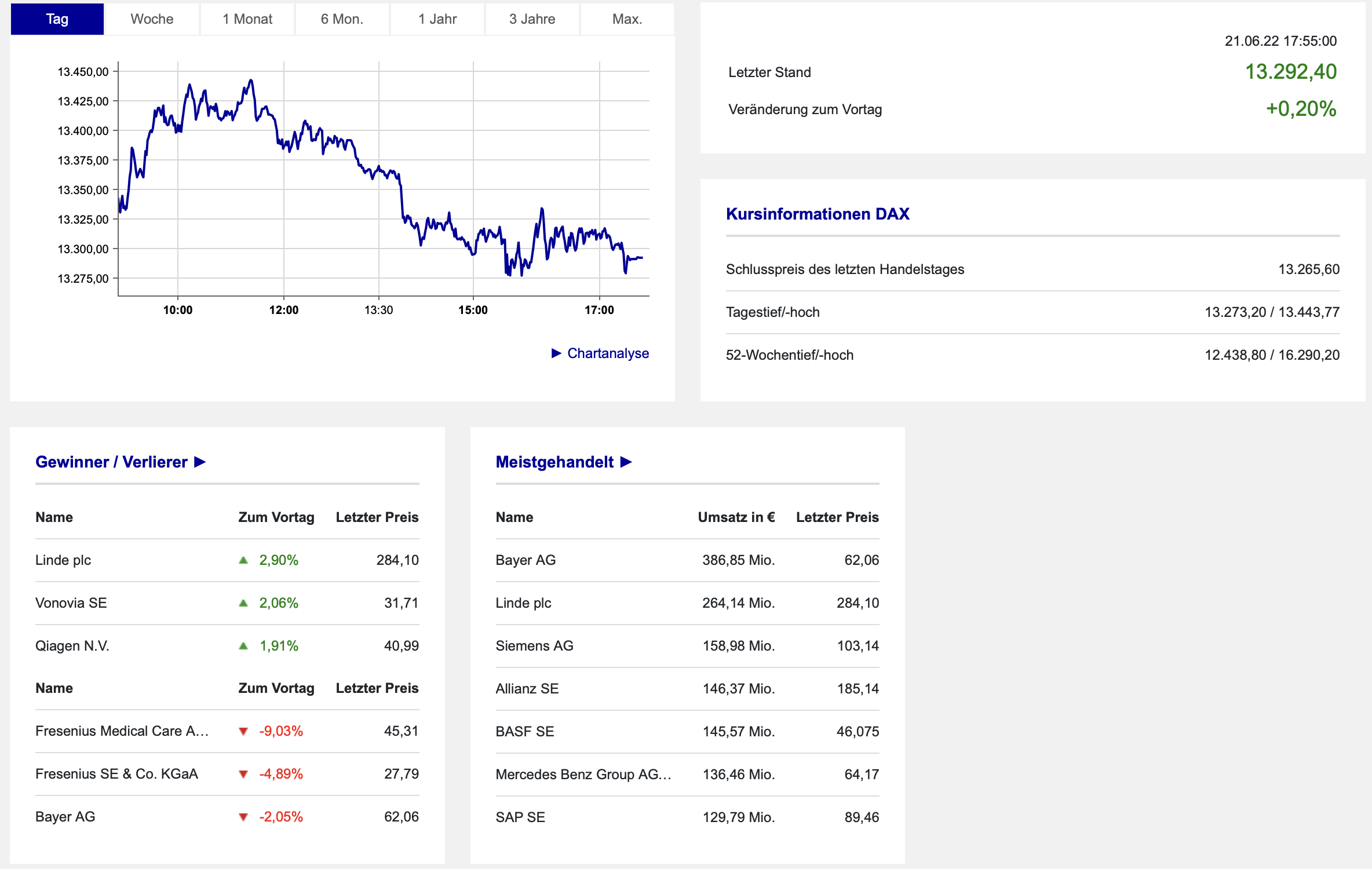Click the timestamp 21.06.22 17:55:00
This screenshot has width=1372, height=869.
coord(1280,41)
